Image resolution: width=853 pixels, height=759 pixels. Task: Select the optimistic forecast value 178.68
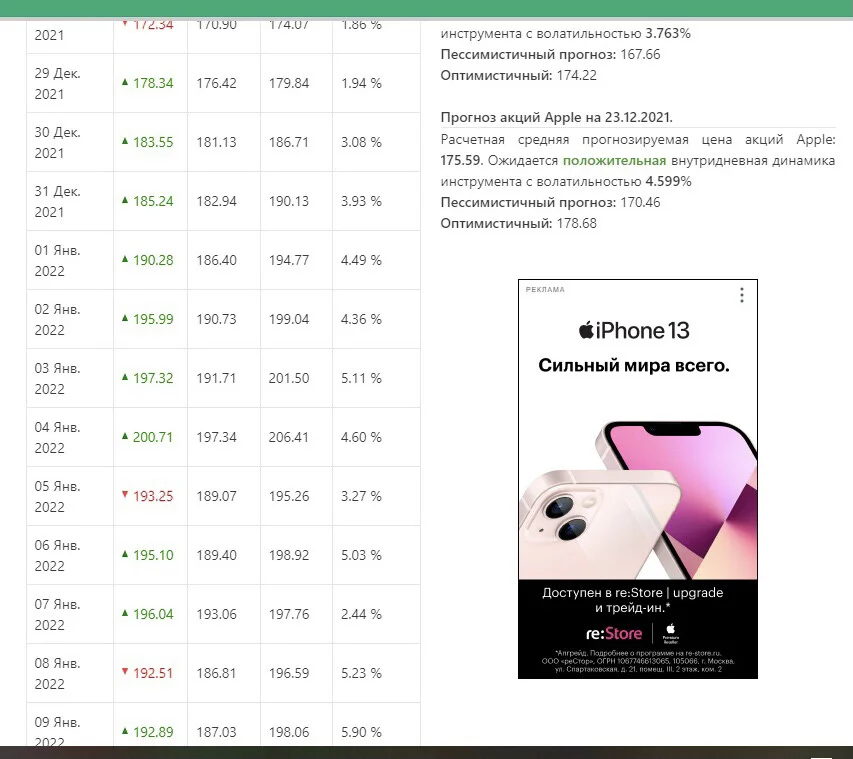tap(577, 224)
